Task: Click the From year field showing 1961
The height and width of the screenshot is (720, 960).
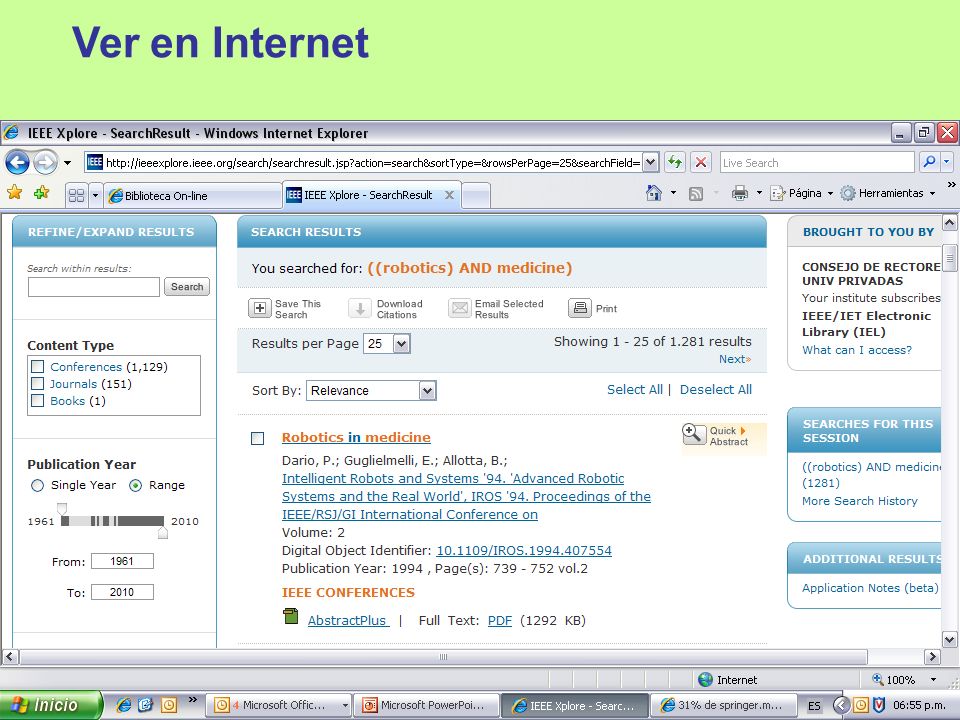Action: [x=122, y=561]
